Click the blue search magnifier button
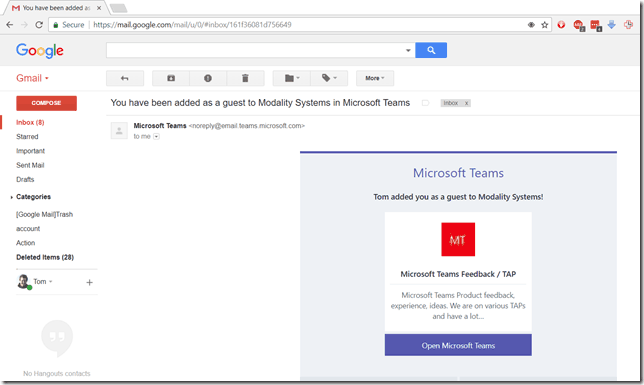Screen dimensions: 644x385 coord(431,50)
